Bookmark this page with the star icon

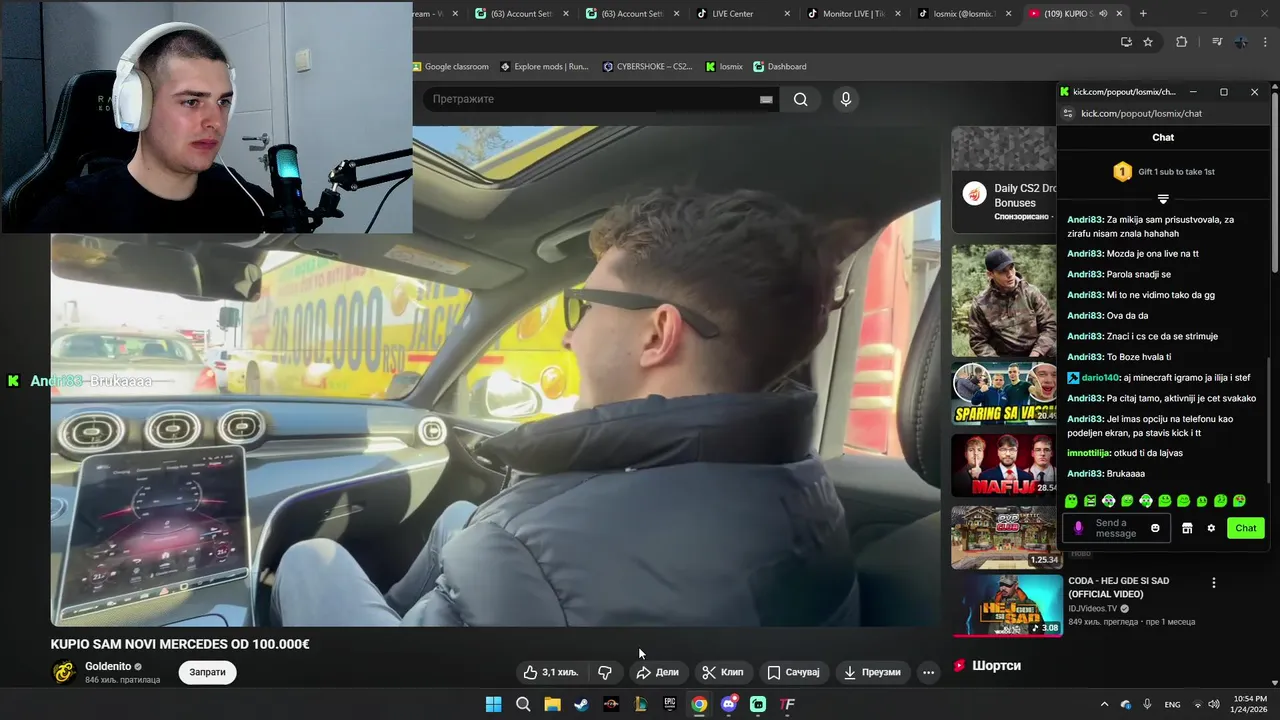[x=1148, y=42]
